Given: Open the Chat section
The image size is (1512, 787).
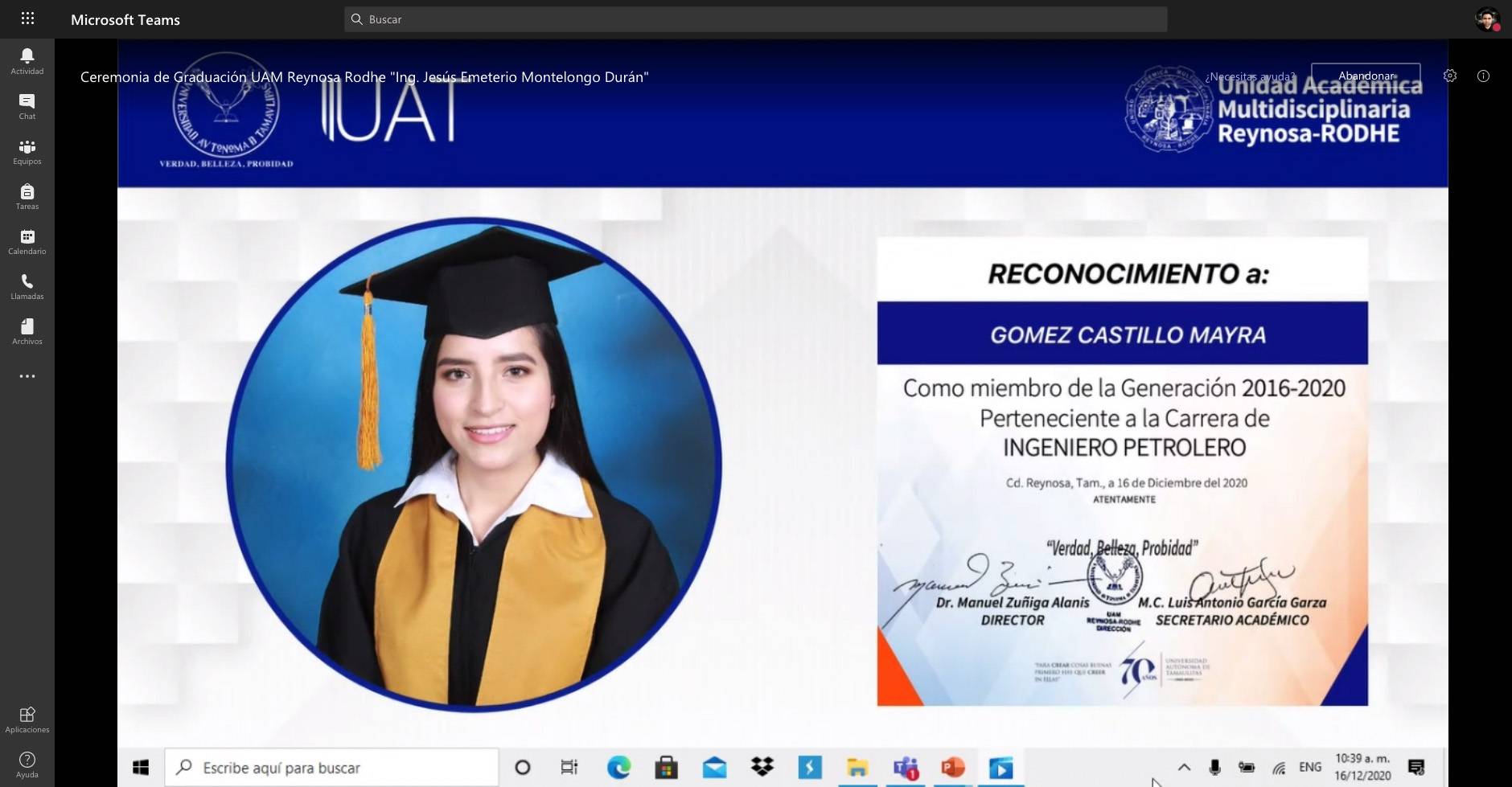Looking at the screenshot, I should point(27,105).
